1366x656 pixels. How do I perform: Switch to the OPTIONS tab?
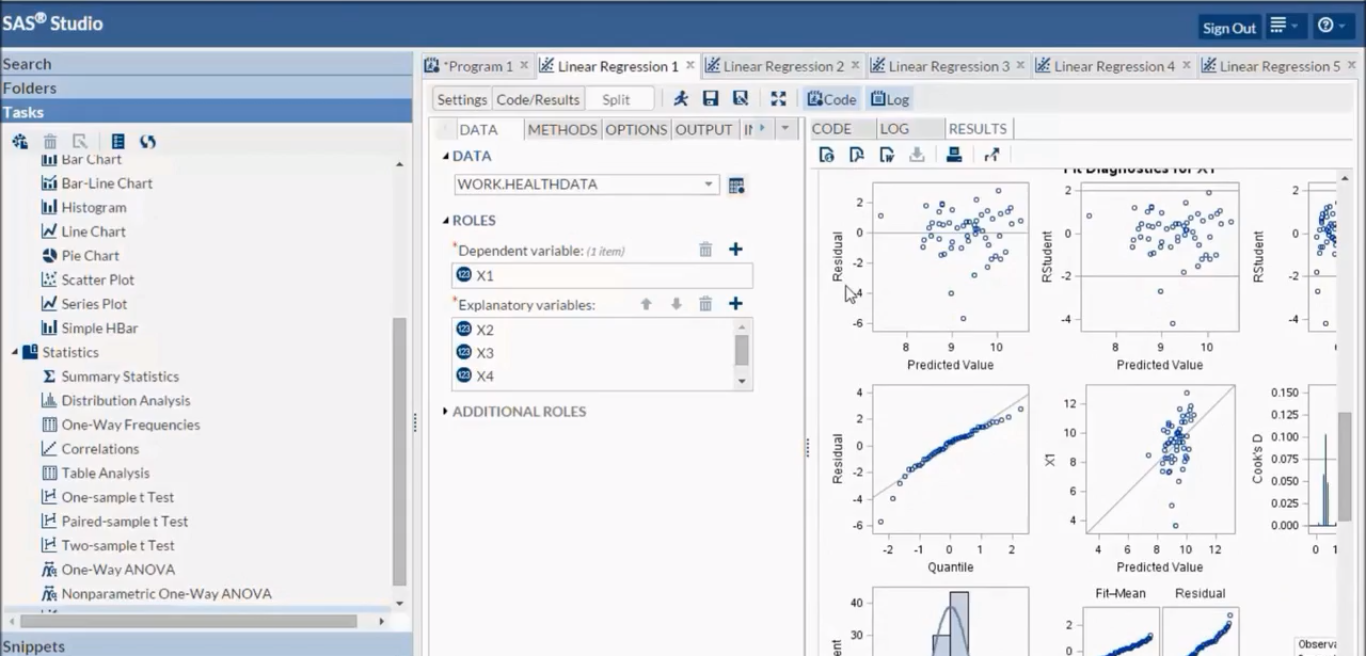(x=636, y=129)
